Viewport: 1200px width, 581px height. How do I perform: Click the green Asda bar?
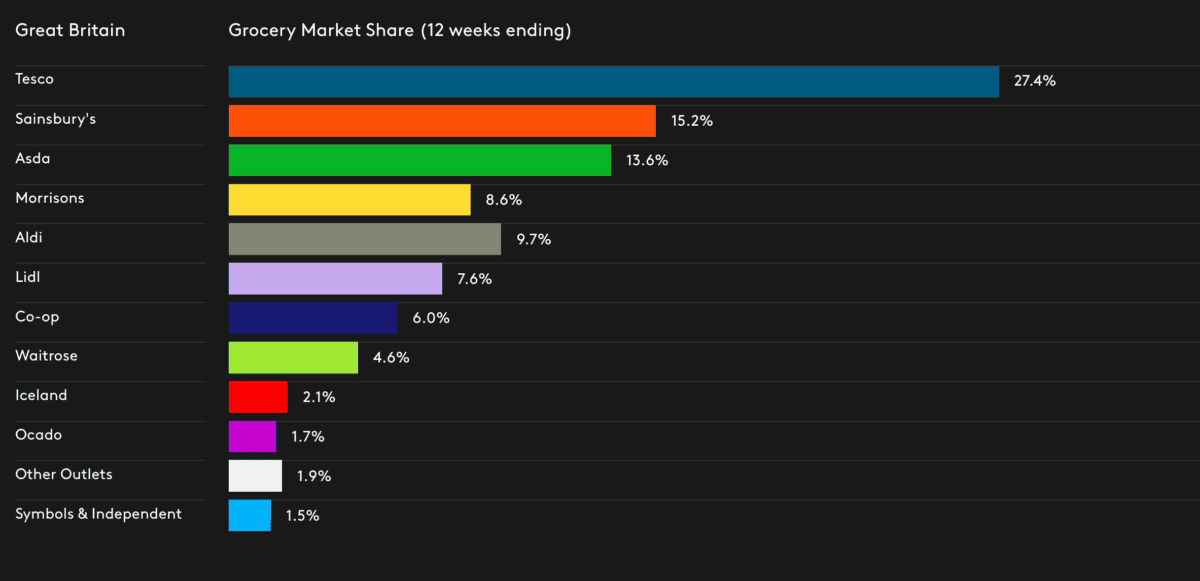[419, 160]
